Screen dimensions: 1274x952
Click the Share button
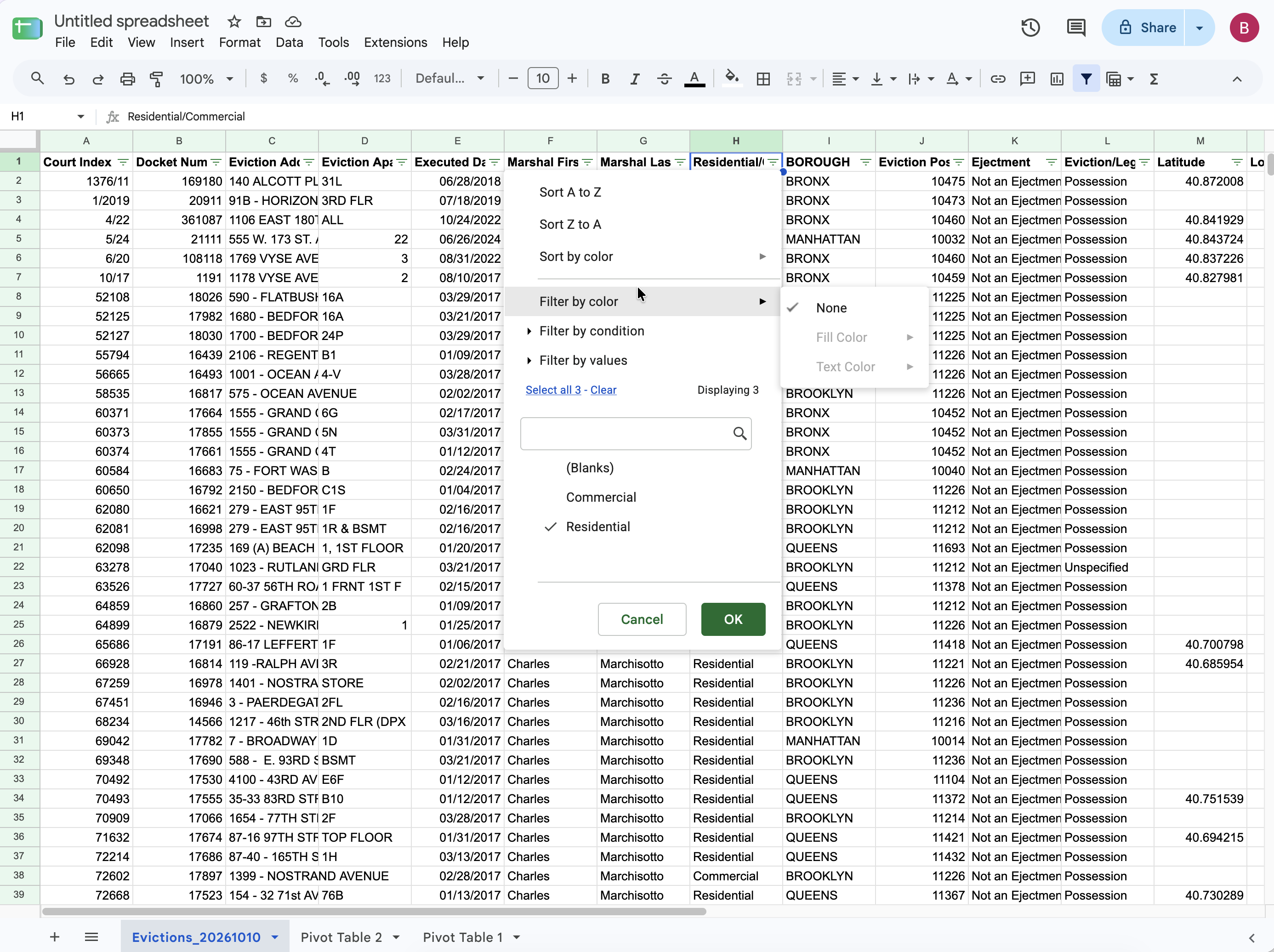(1144, 28)
